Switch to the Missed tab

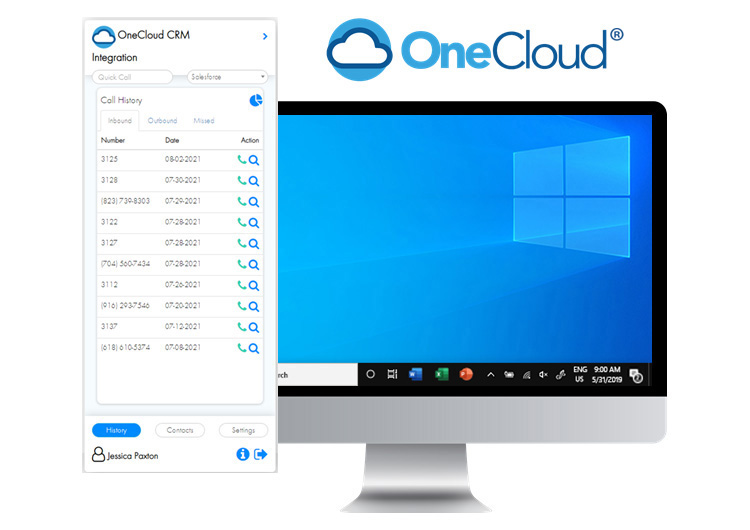click(204, 121)
